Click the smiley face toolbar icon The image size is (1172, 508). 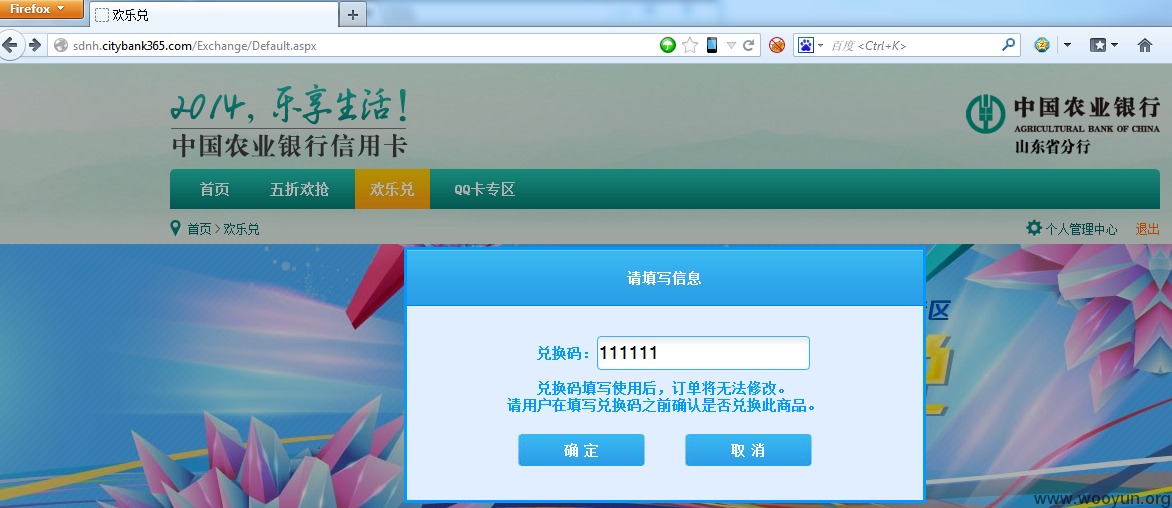click(1042, 46)
